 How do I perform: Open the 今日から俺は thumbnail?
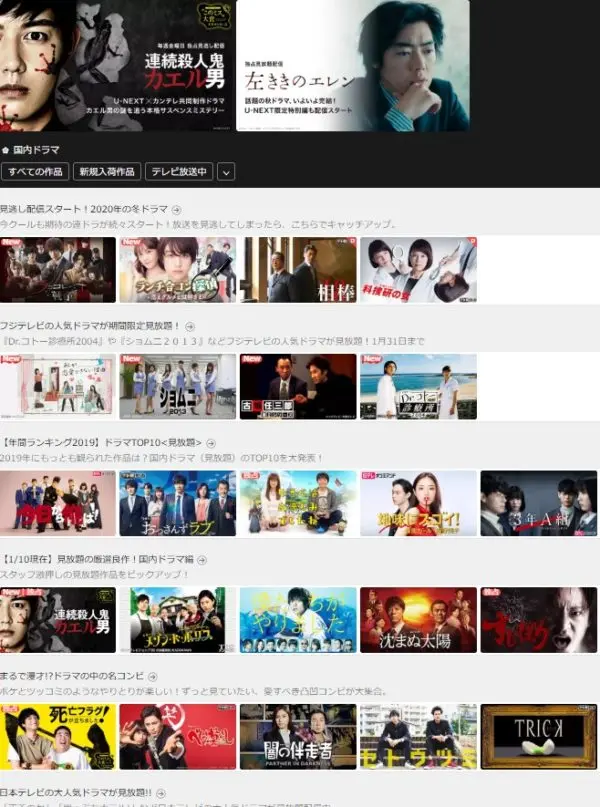pyautogui.click(x=58, y=503)
